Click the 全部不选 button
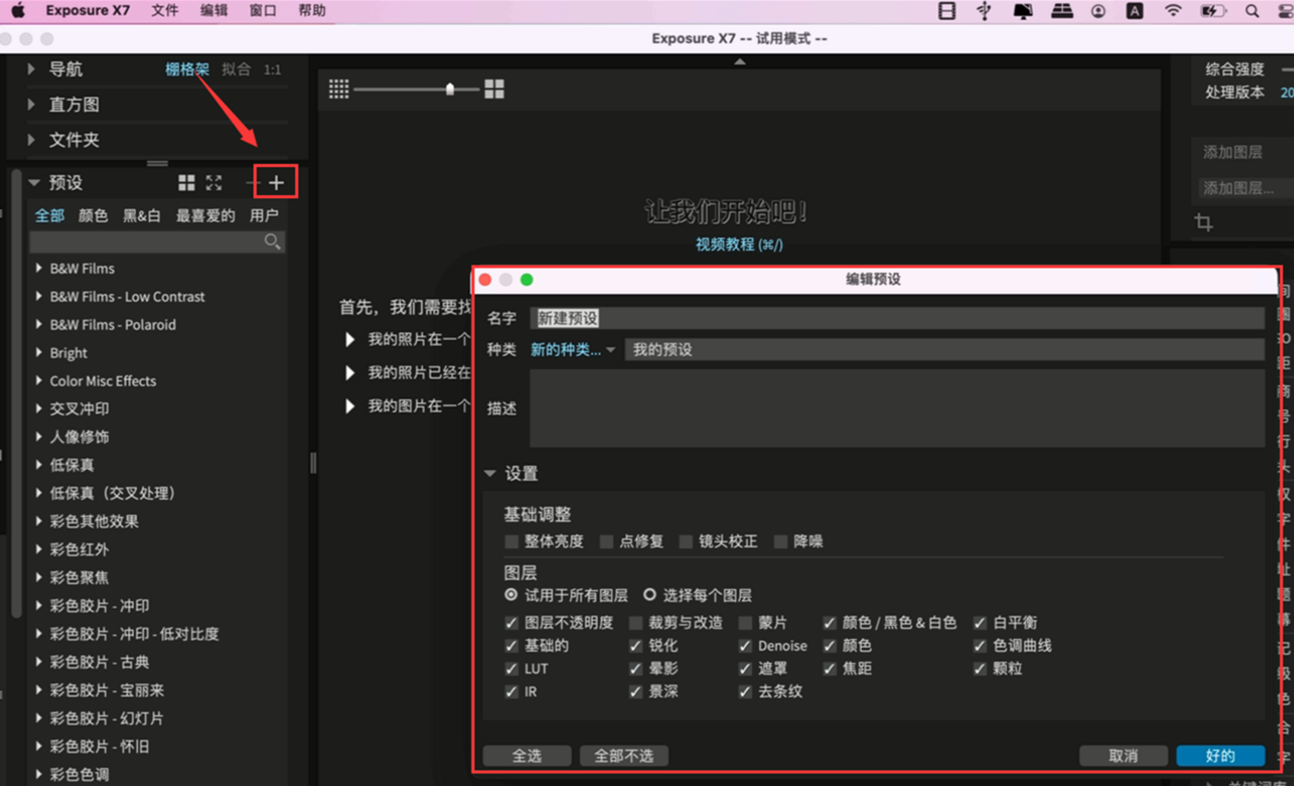 pyautogui.click(x=624, y=756)
